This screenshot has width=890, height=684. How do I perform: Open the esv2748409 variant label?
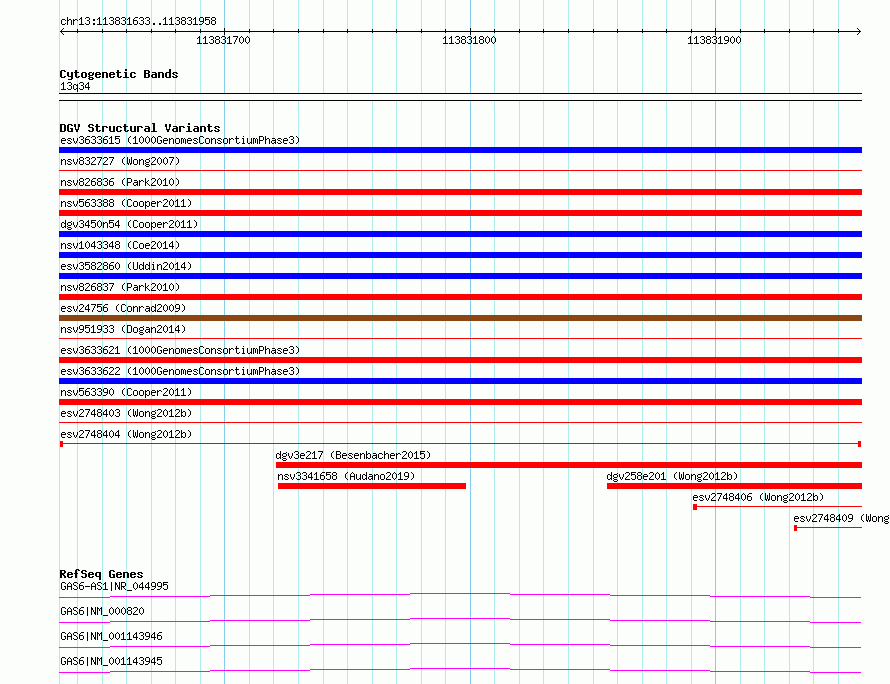[x=841, y=518]
